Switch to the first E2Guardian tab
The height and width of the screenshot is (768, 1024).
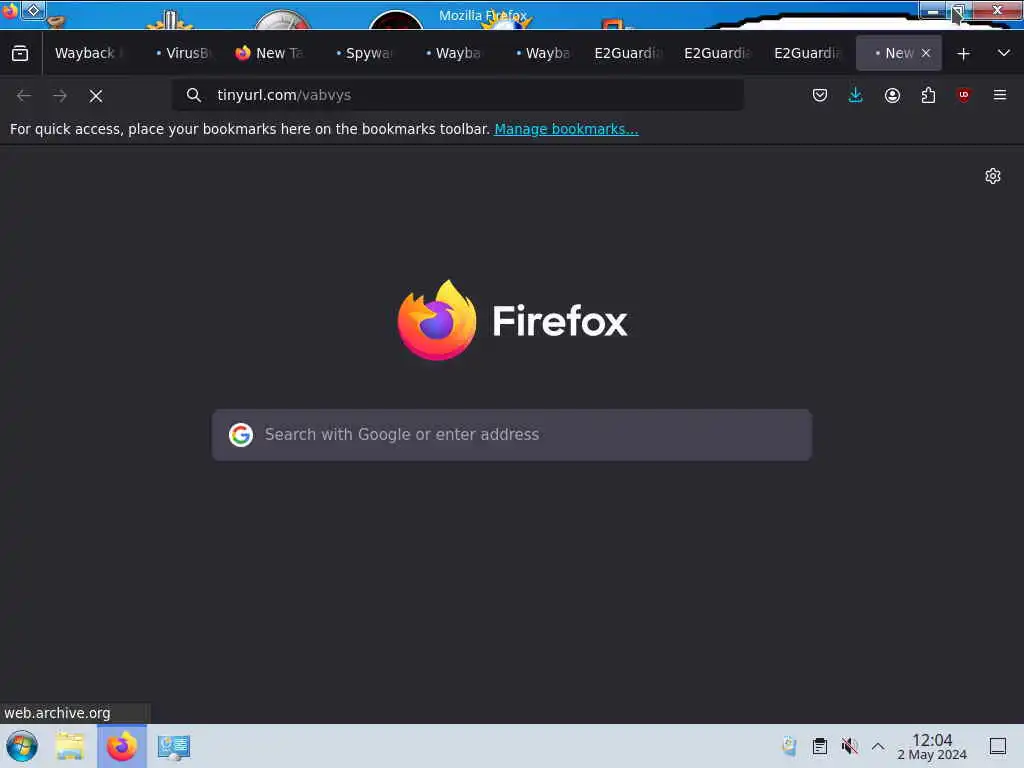tap(628, 54)
